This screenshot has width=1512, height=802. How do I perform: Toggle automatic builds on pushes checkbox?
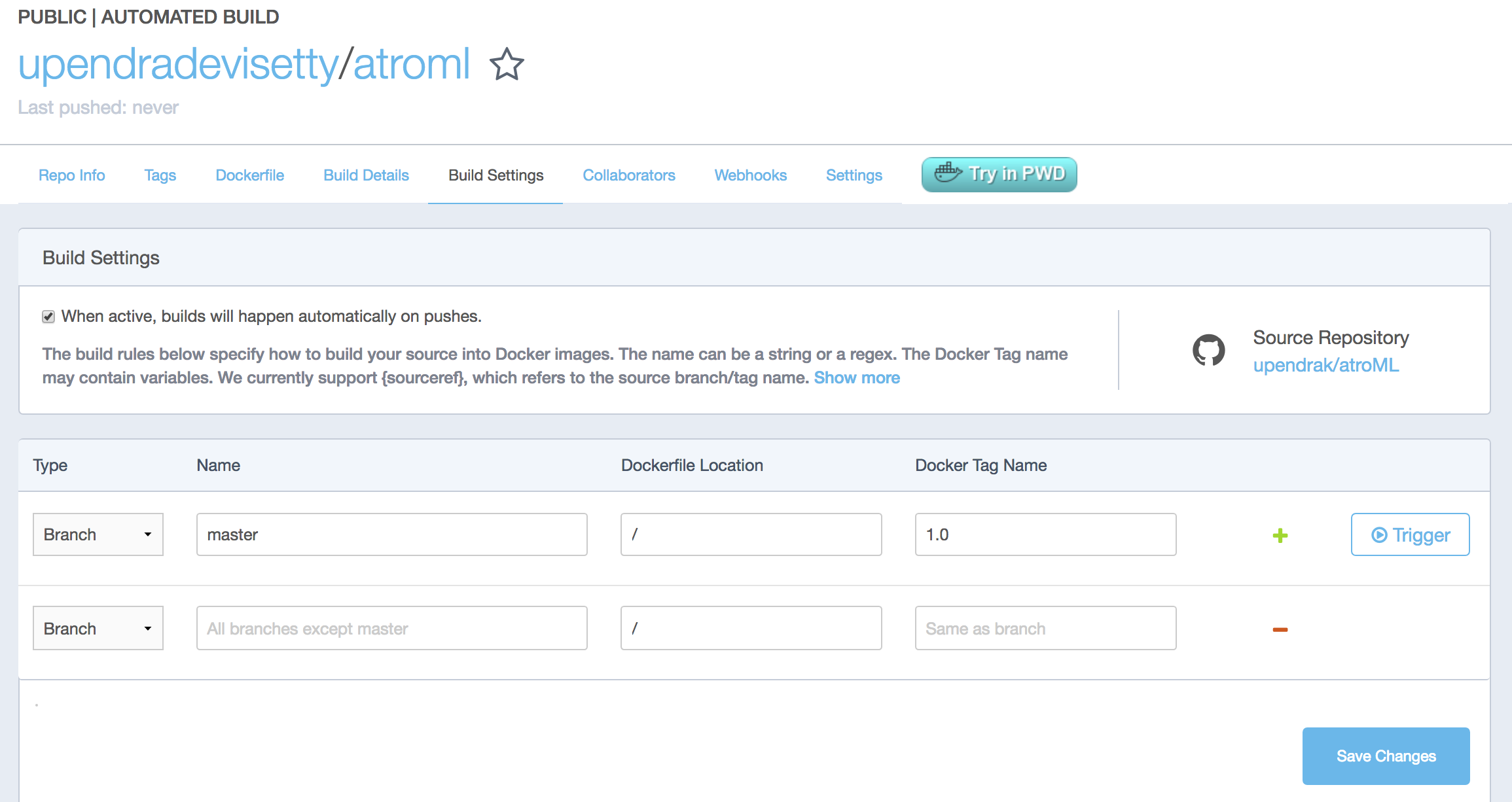[x=48, y=317]
